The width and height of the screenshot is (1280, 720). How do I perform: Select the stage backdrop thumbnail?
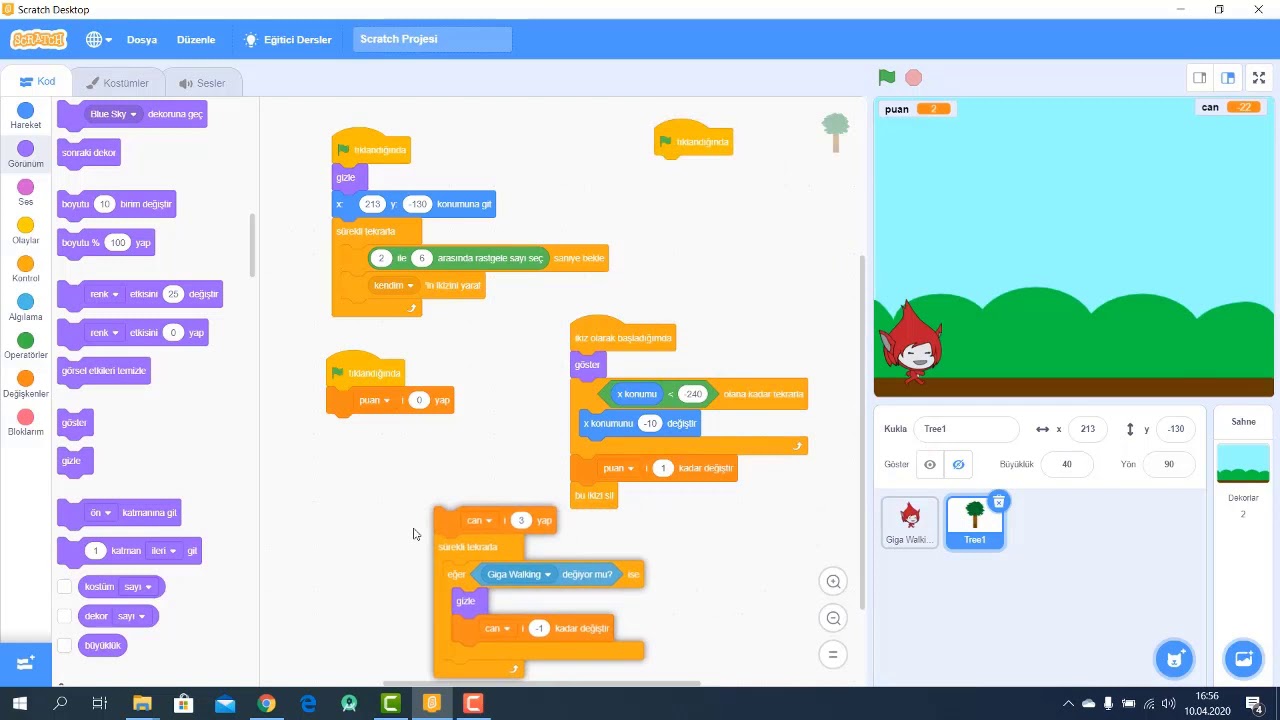tap(1243, 463)
